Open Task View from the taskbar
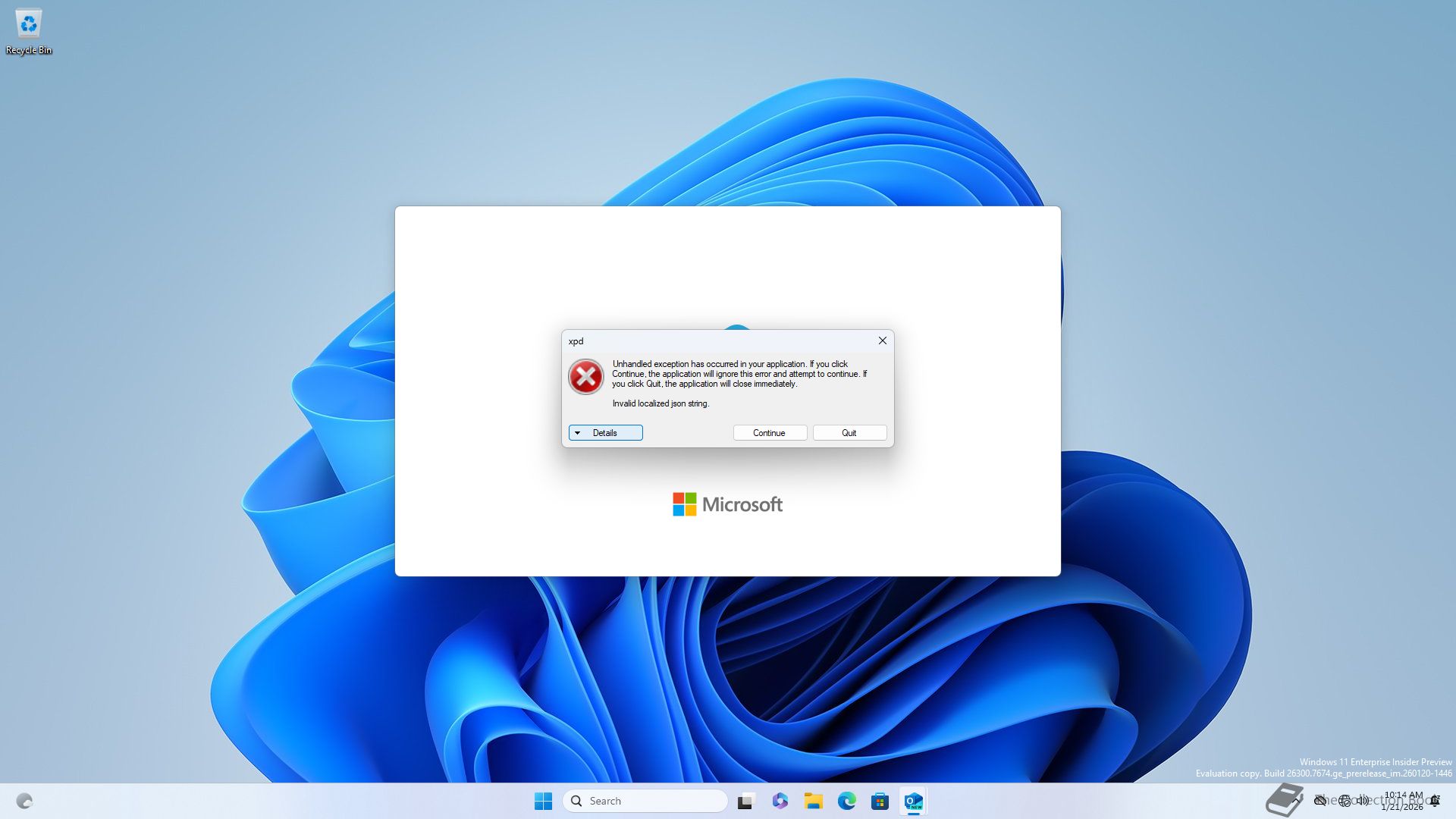The height and width of the screenshot is (819, 1456). click(746, 801)
